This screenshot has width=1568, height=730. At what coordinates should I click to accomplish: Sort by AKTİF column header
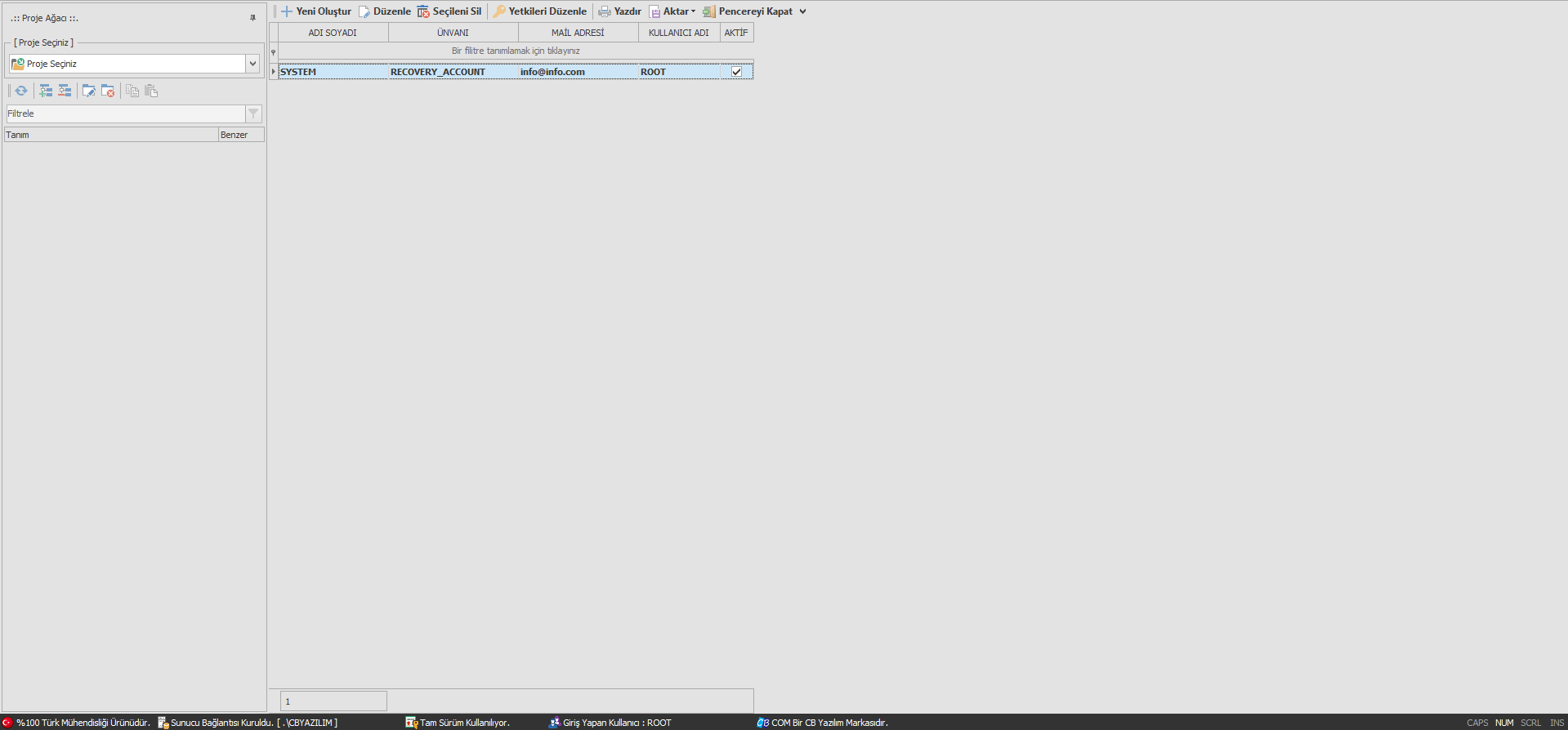pyautogui.click(x=736, y=33)
